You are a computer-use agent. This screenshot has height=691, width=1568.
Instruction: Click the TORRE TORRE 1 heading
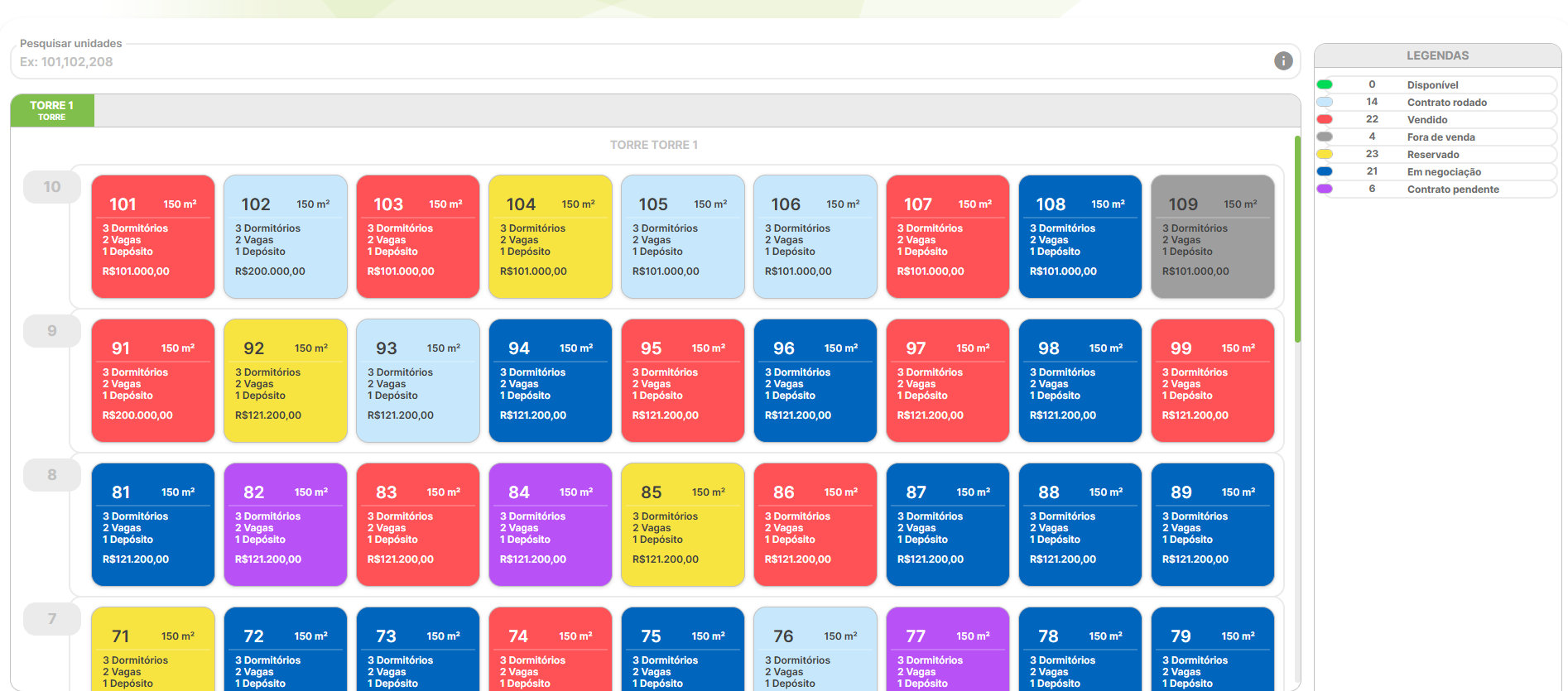coord(654,145)
